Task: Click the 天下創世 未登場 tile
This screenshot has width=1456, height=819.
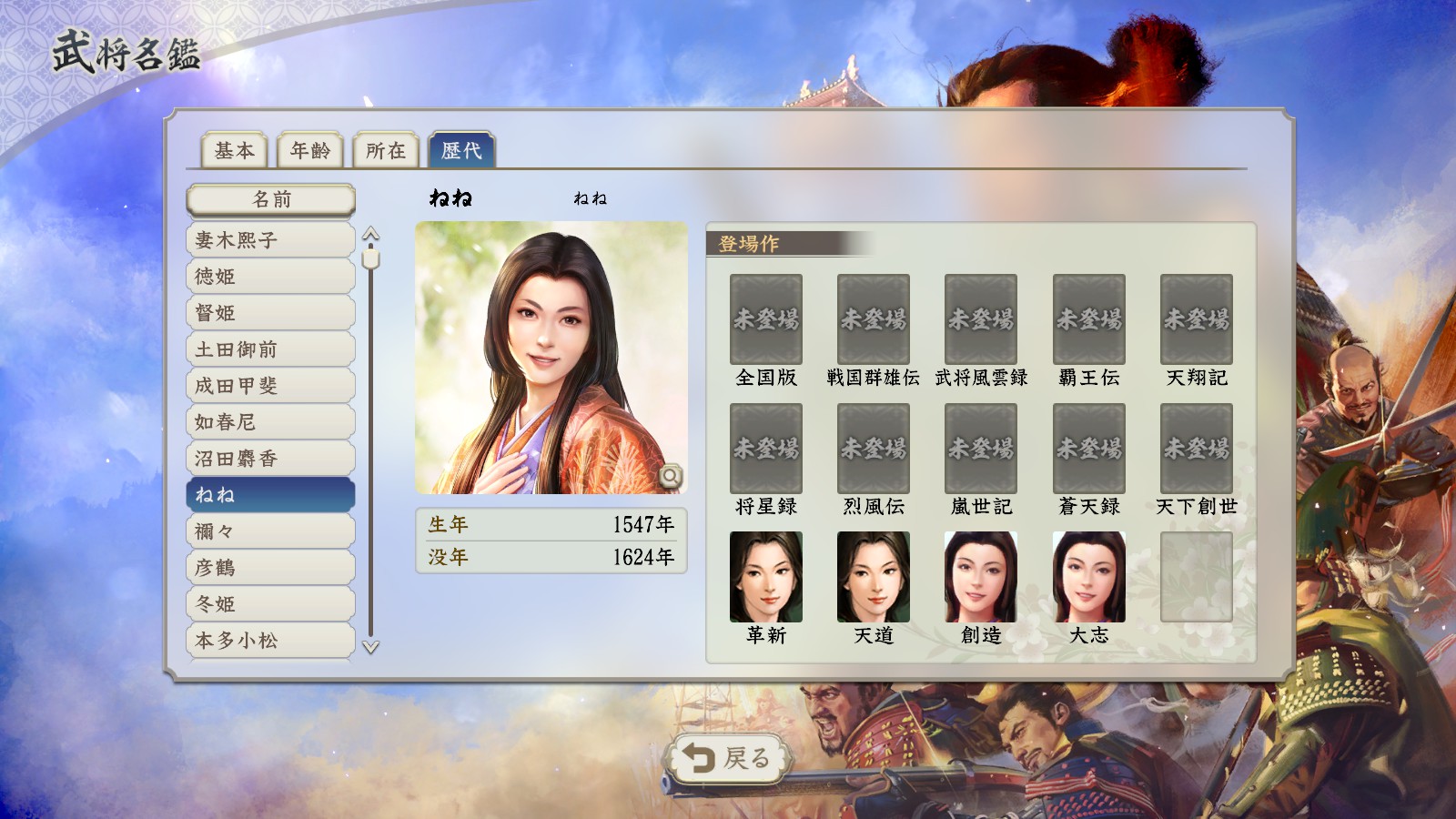Action: coord(1197,449)
